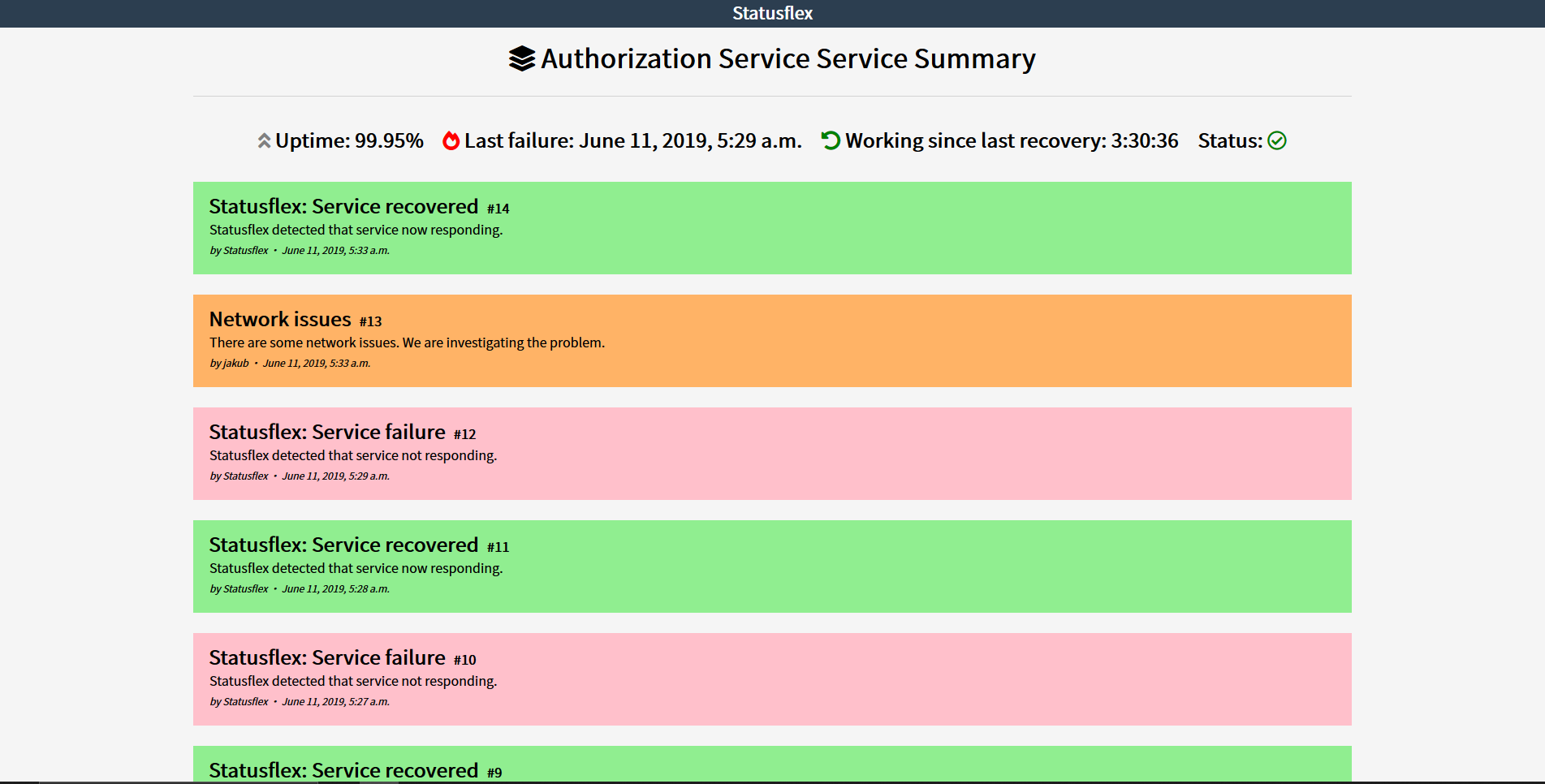Viewport: 1545px width, 784px height.
Task: Select the Working since last recovery: 3:30:36 text
Action: [1012, 140]
